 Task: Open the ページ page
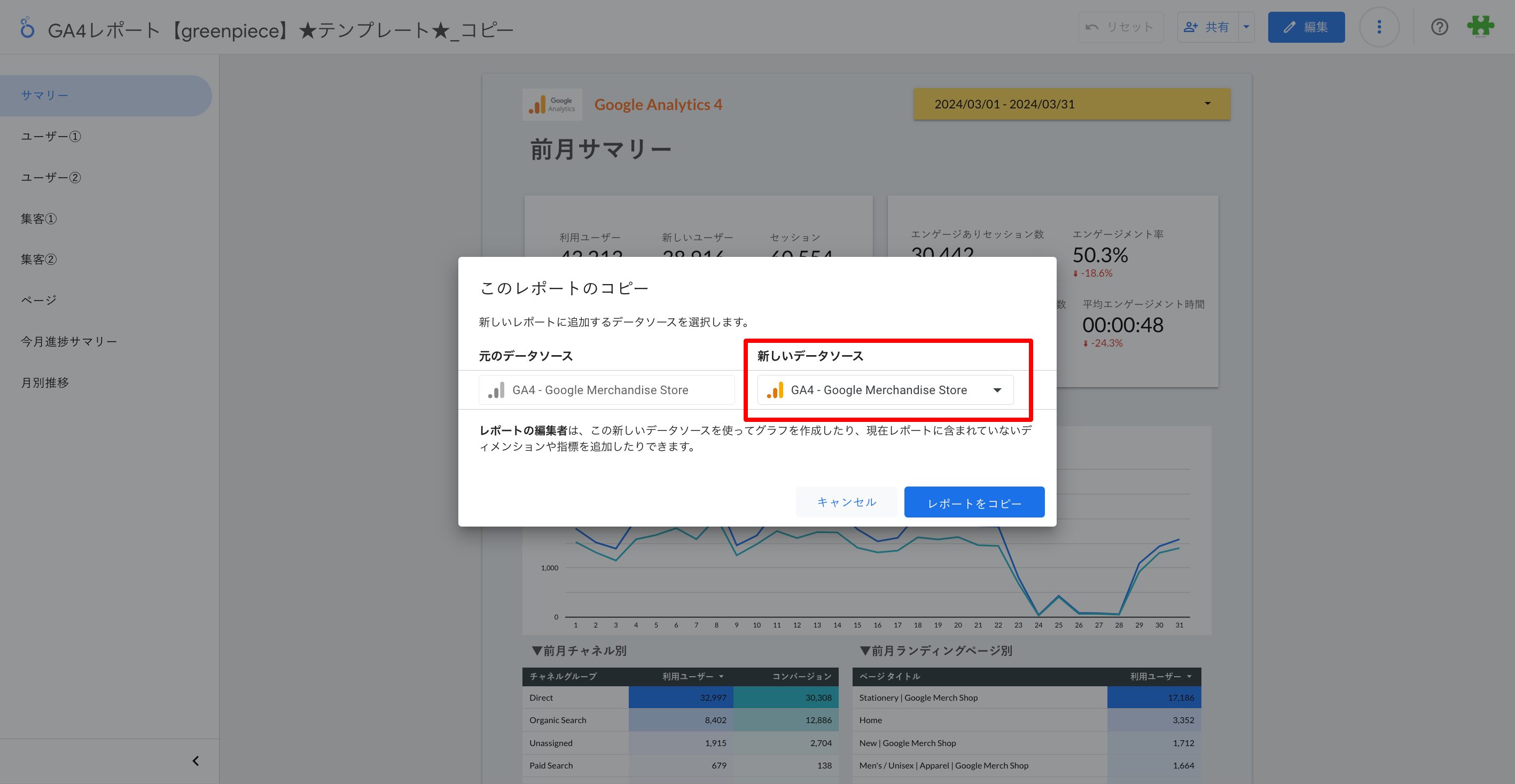106,301
